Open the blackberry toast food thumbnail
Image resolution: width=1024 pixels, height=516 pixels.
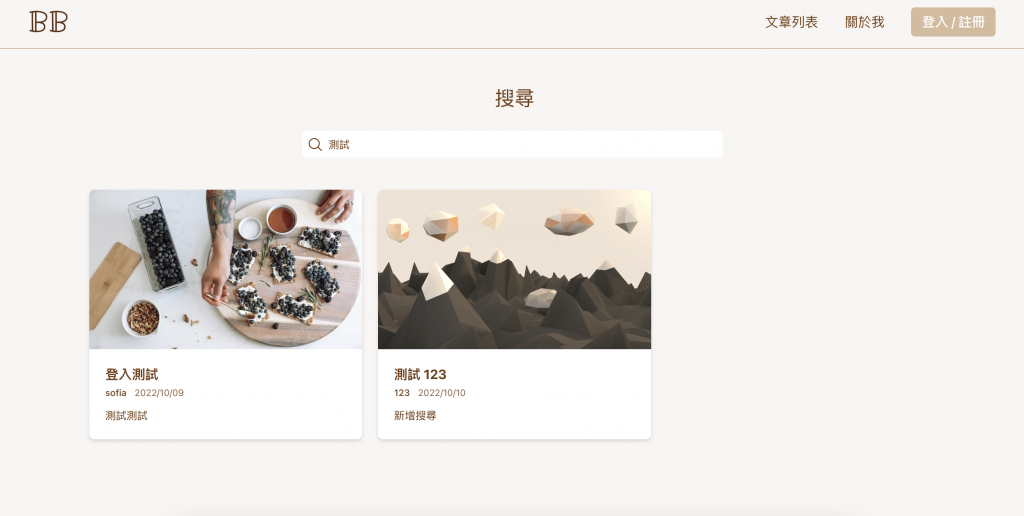tap(225, 269)
